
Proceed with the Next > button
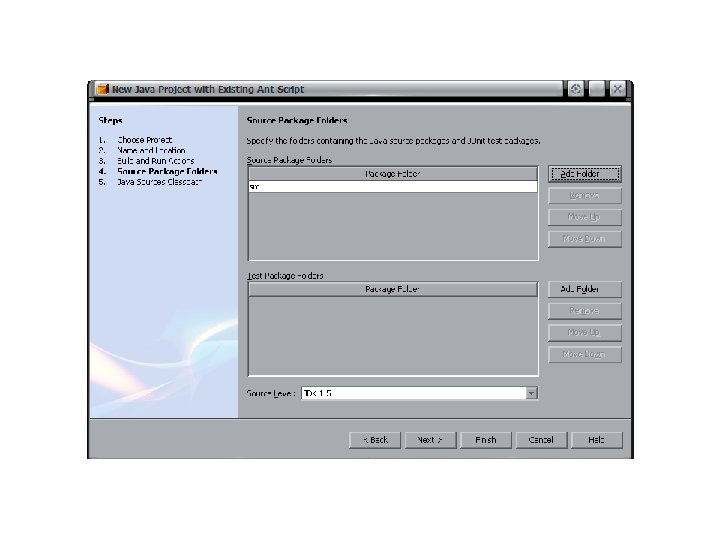[x=430, y=440]
